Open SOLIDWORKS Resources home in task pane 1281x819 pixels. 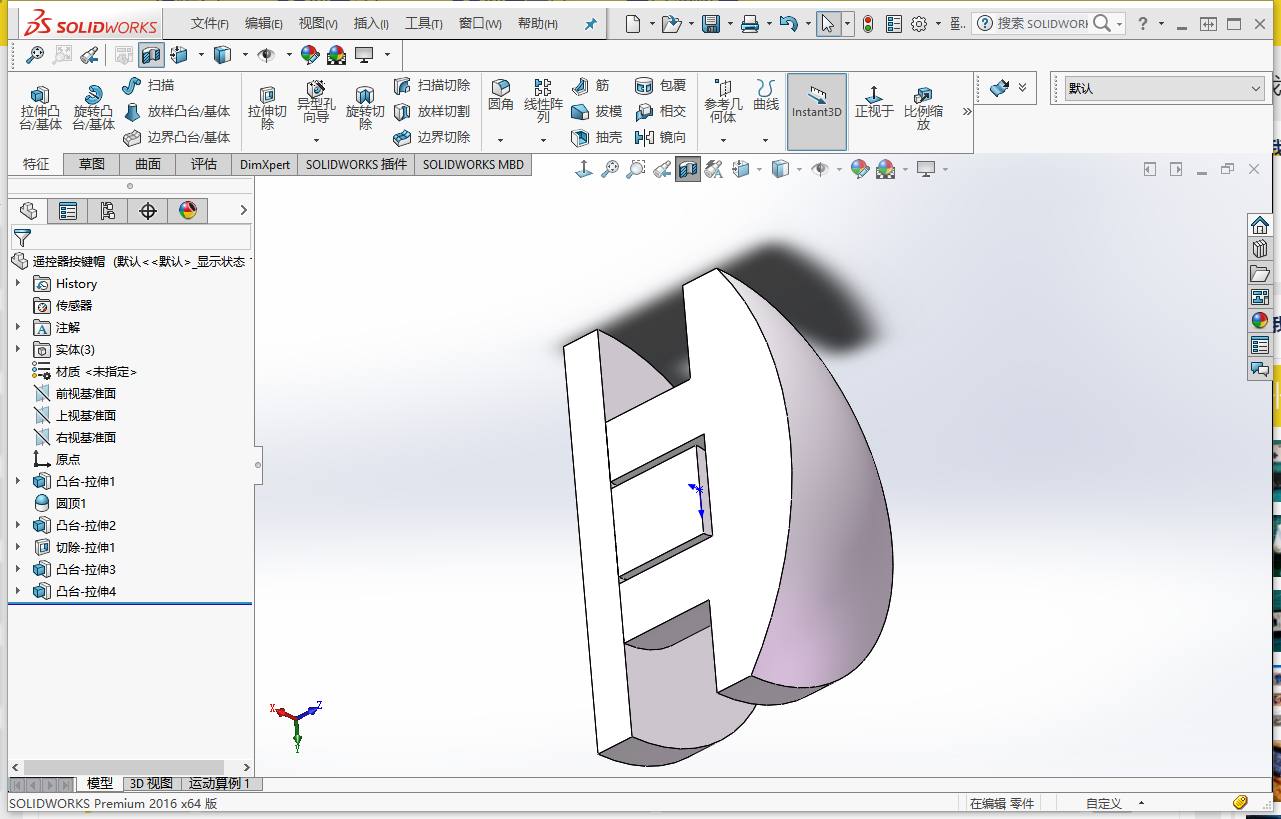1260,225
